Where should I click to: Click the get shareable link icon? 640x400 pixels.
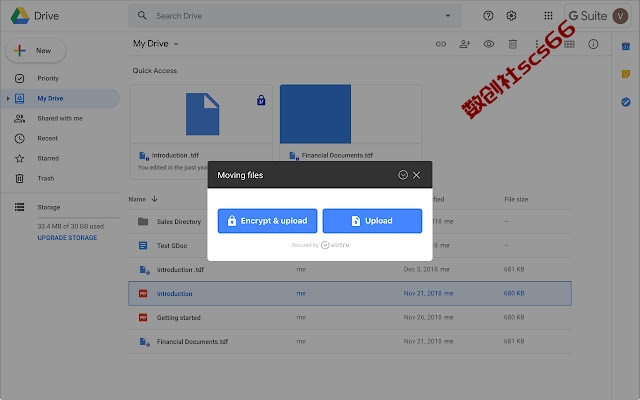pos(441,44)
